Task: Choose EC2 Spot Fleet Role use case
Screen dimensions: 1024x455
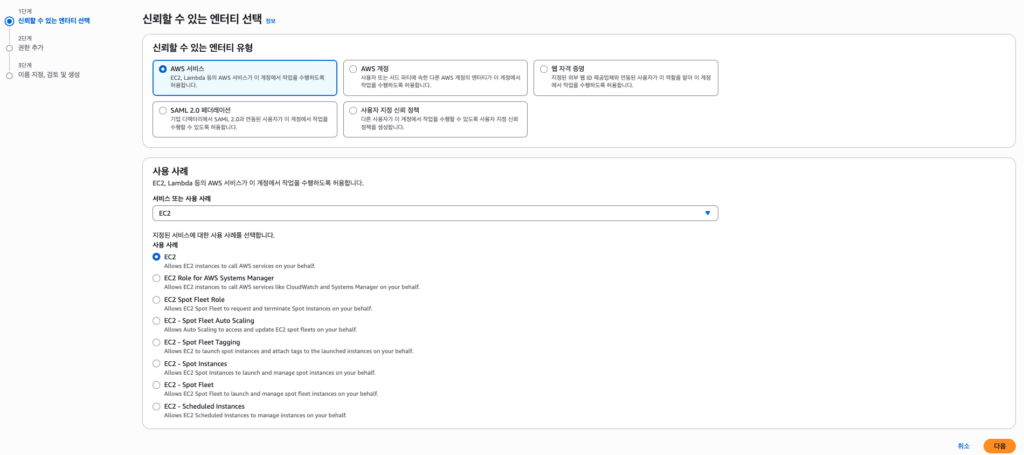Action: coord(156,299)
